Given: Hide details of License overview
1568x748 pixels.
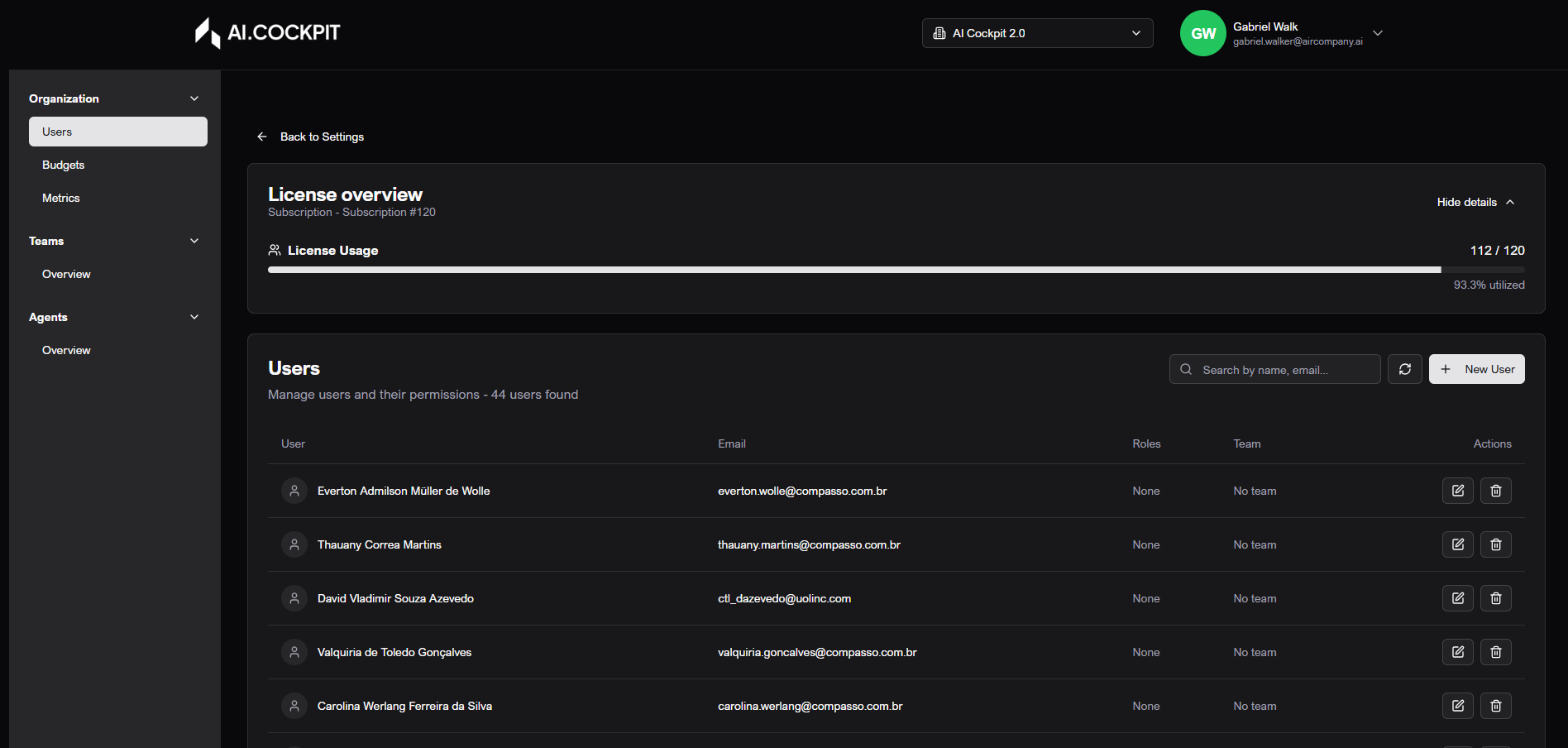Looking at the screenshot, I should (x=1475, y=202).
